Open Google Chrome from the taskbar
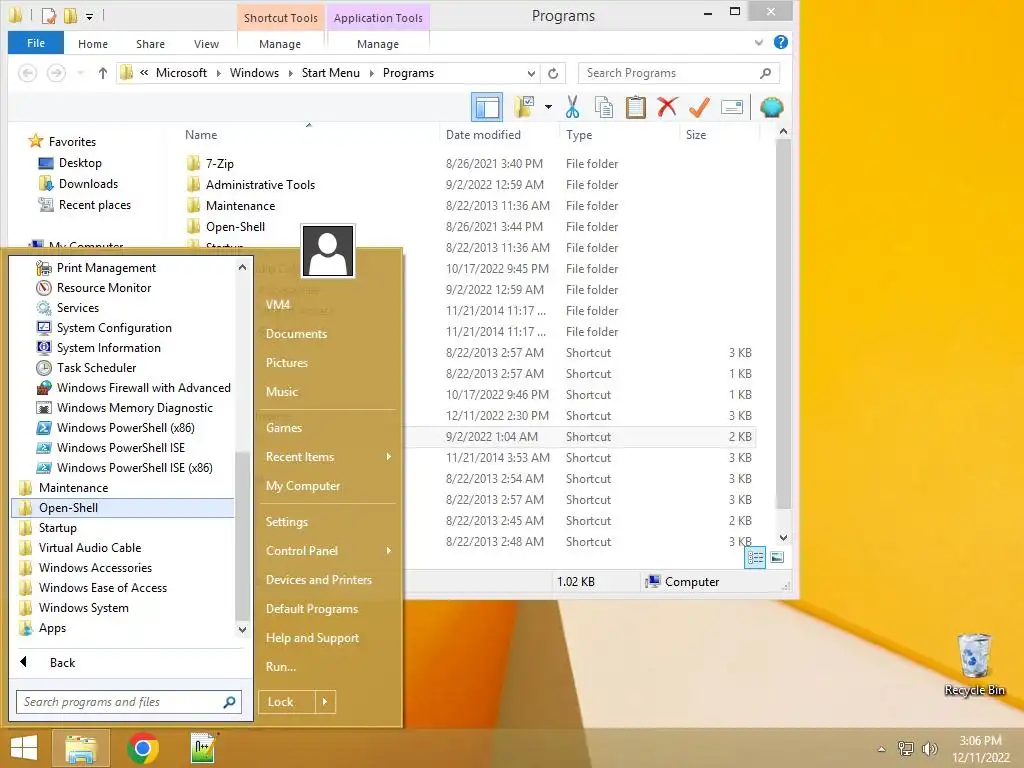1024x768 pixels. pyautogui.click(x=143, y=748)
